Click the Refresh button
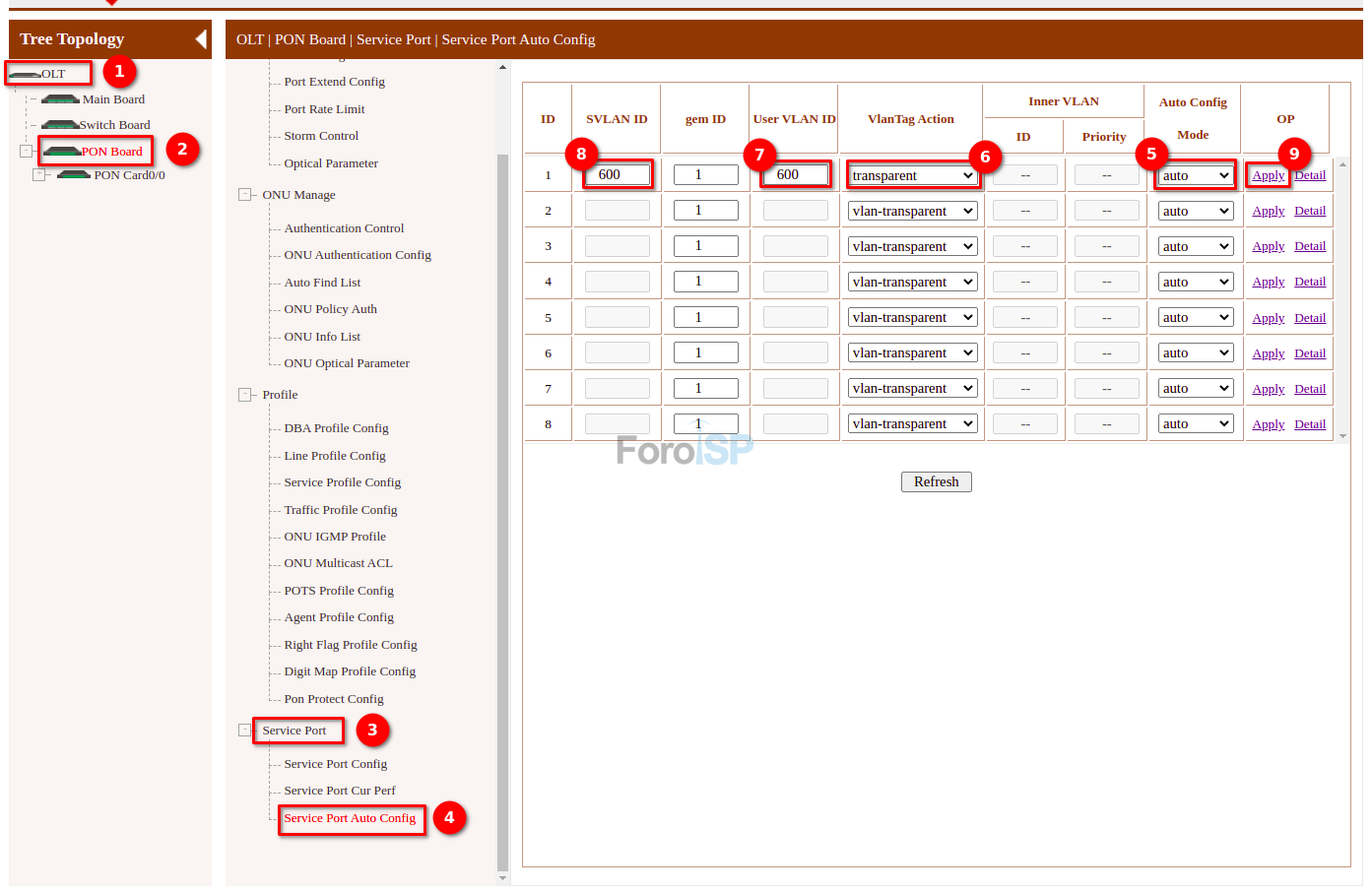The image size is (1372, 892). click(x=936, y=481)
